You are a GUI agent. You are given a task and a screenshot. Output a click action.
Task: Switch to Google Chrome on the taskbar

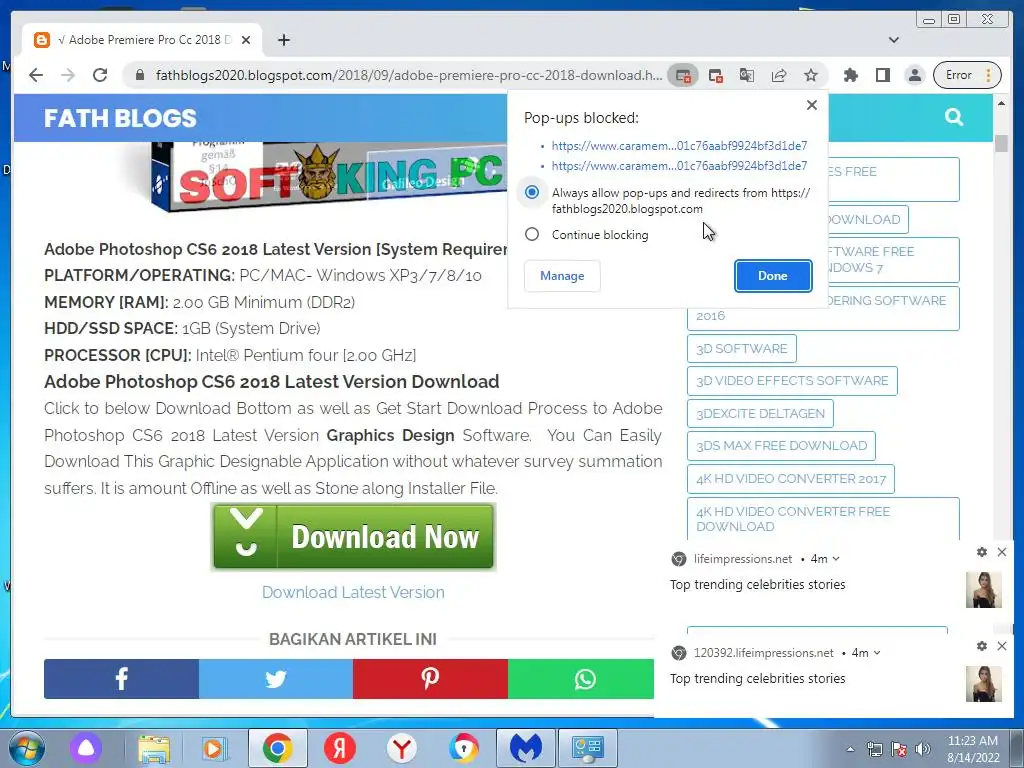click(278, 748)
